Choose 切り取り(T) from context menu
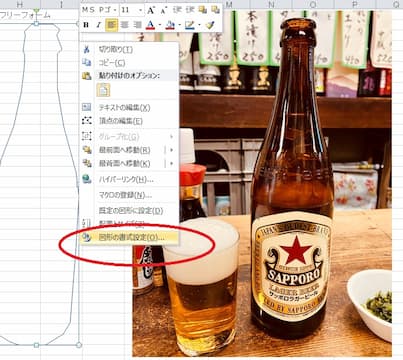 tap(116, 50)
